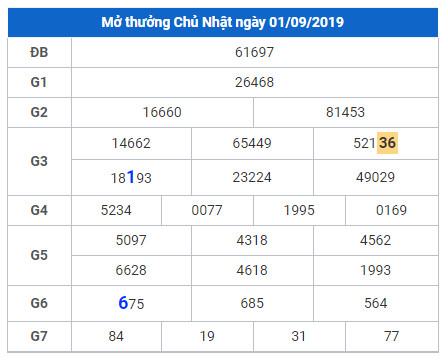
Task: Click G3 number 65449
Action: pyautogui.click(x=252, y=143)
